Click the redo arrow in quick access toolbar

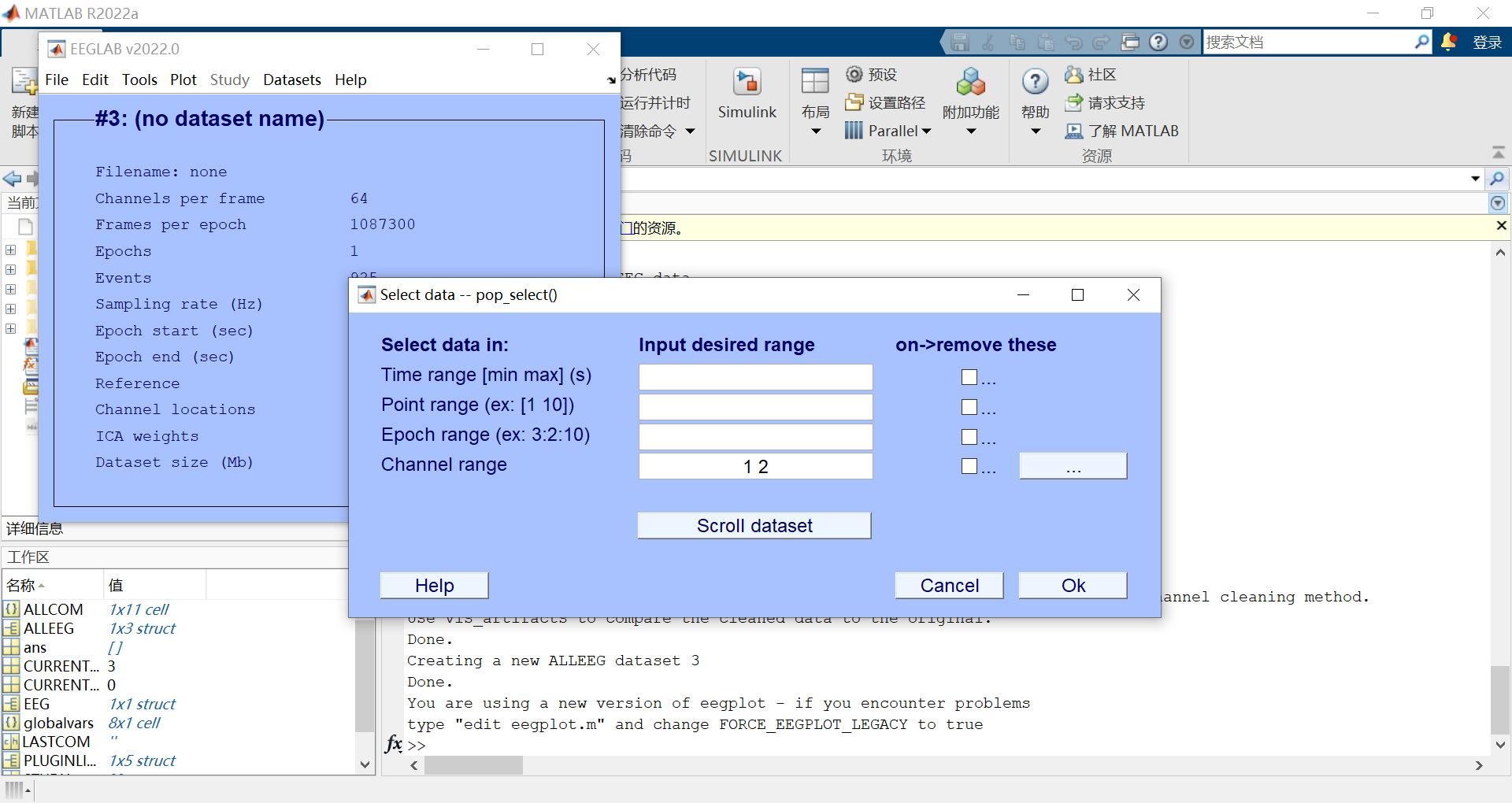click(x=1102, y=42)
